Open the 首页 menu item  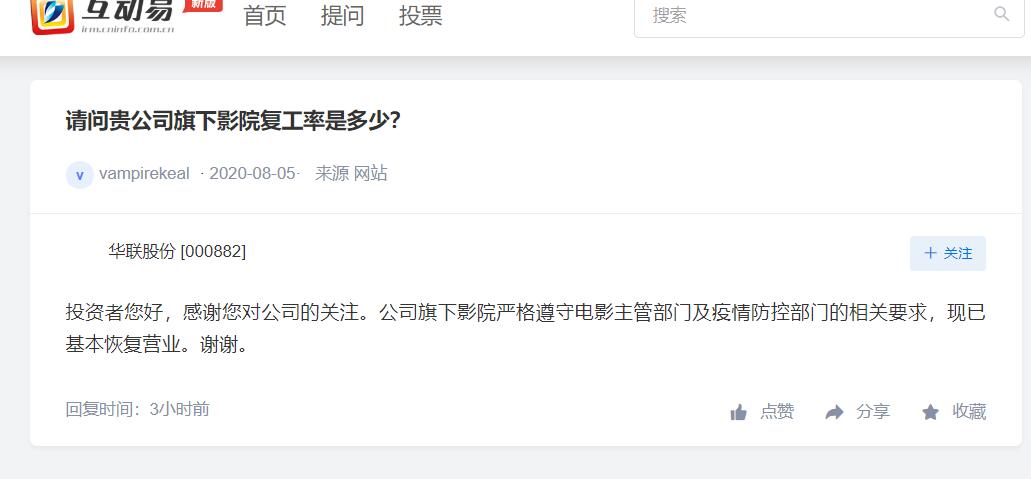(x=265, y=16)
